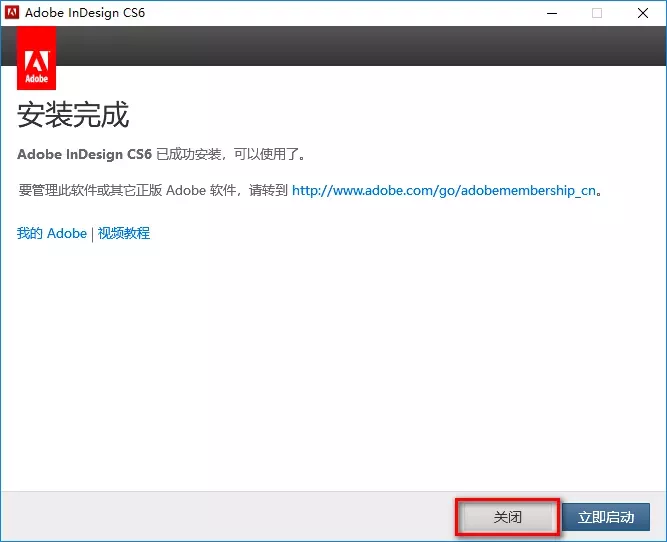The height and width of the screenshot is (542, 667).
Task: Click the bold Adobe InDesign CS6 product name
Action: coord(85,155)
